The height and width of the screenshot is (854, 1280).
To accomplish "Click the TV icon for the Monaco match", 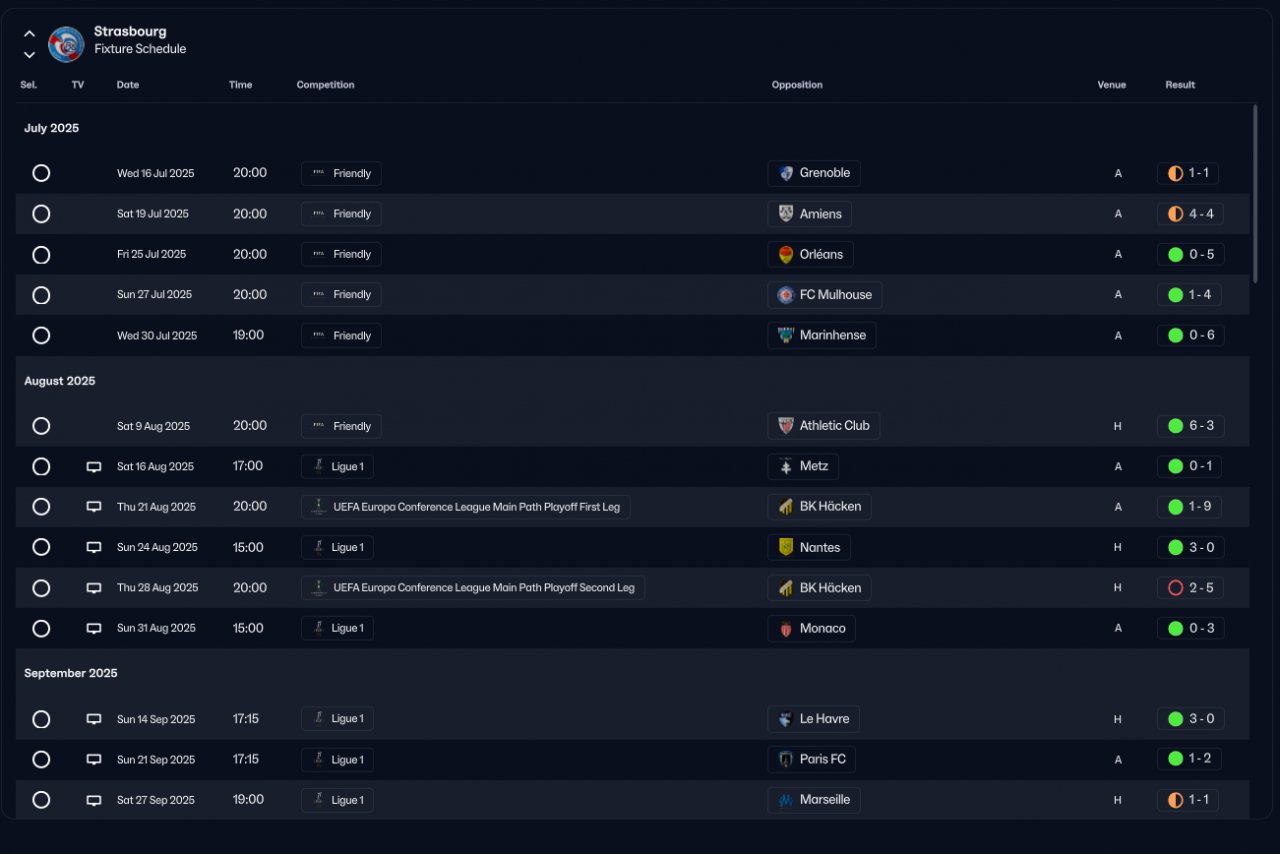I will point(94,629).
